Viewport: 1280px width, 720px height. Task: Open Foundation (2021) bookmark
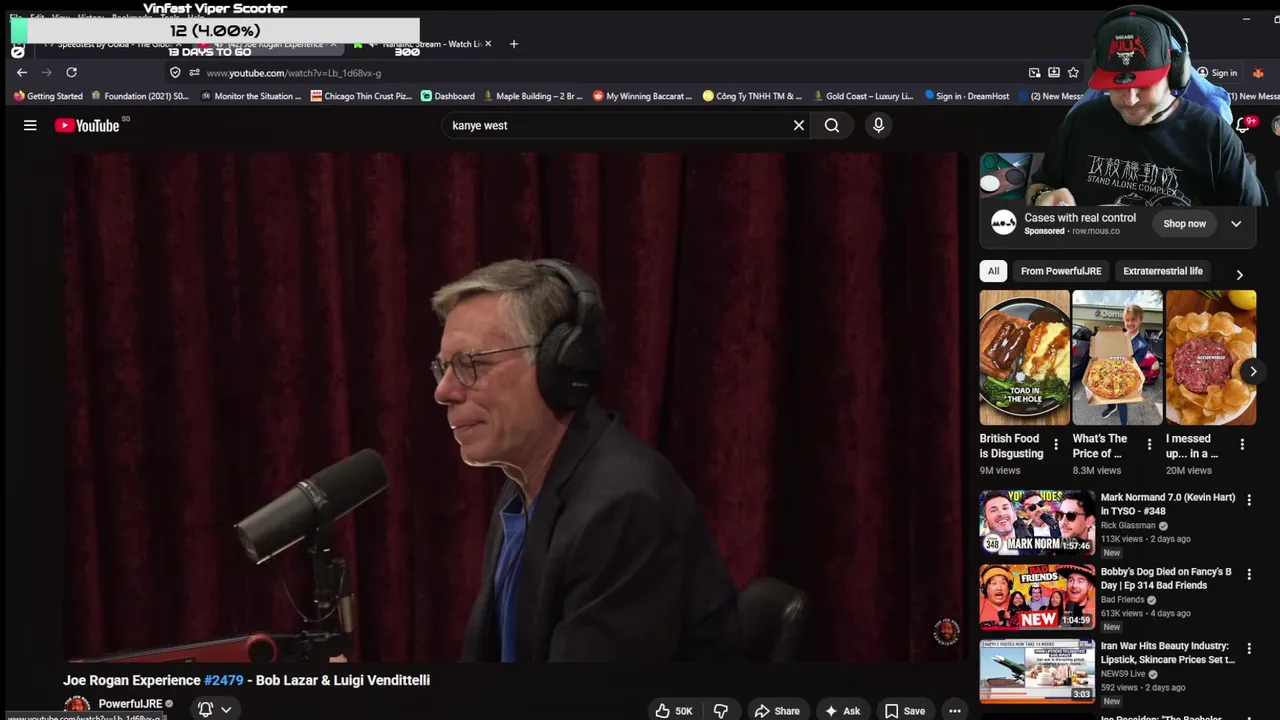(x=139, y=96)
